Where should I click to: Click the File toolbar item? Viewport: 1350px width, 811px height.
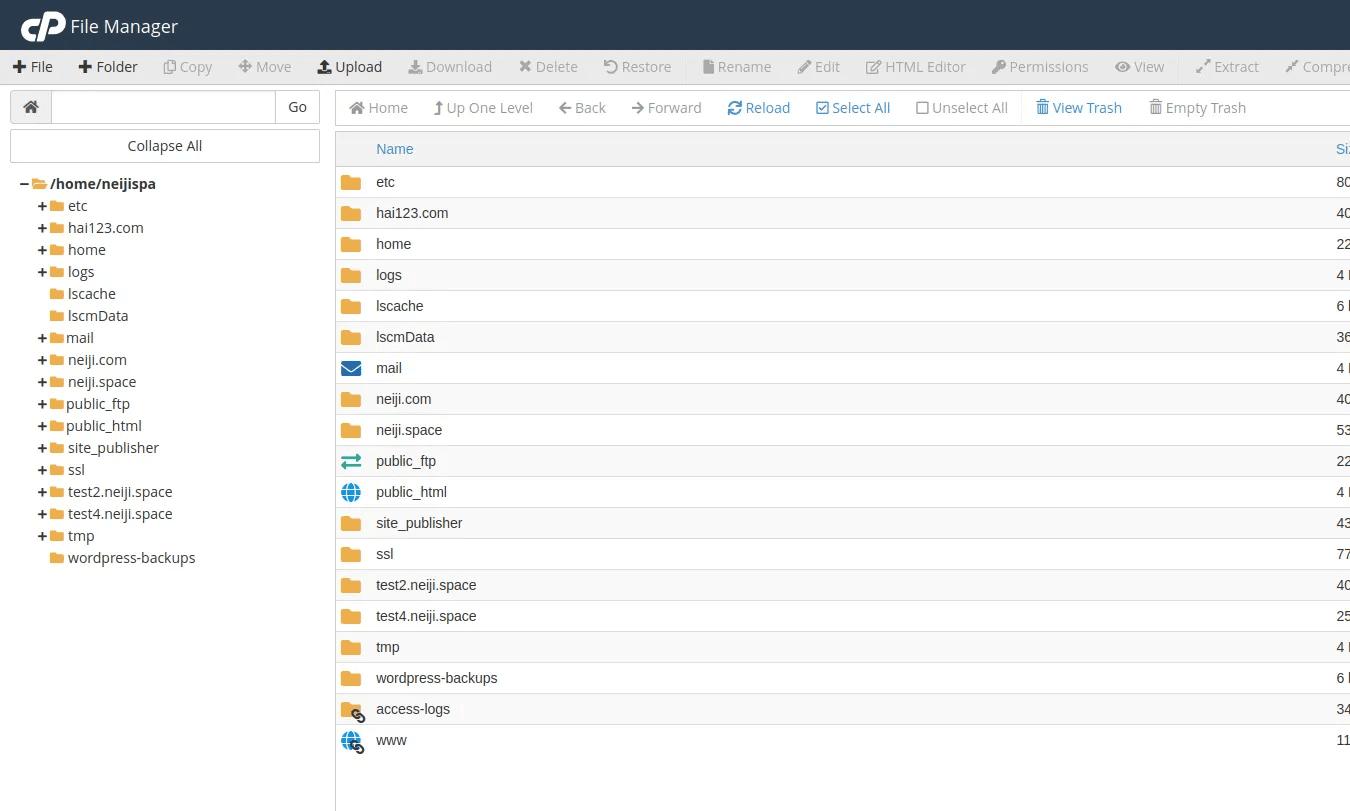tap(32, 66)
